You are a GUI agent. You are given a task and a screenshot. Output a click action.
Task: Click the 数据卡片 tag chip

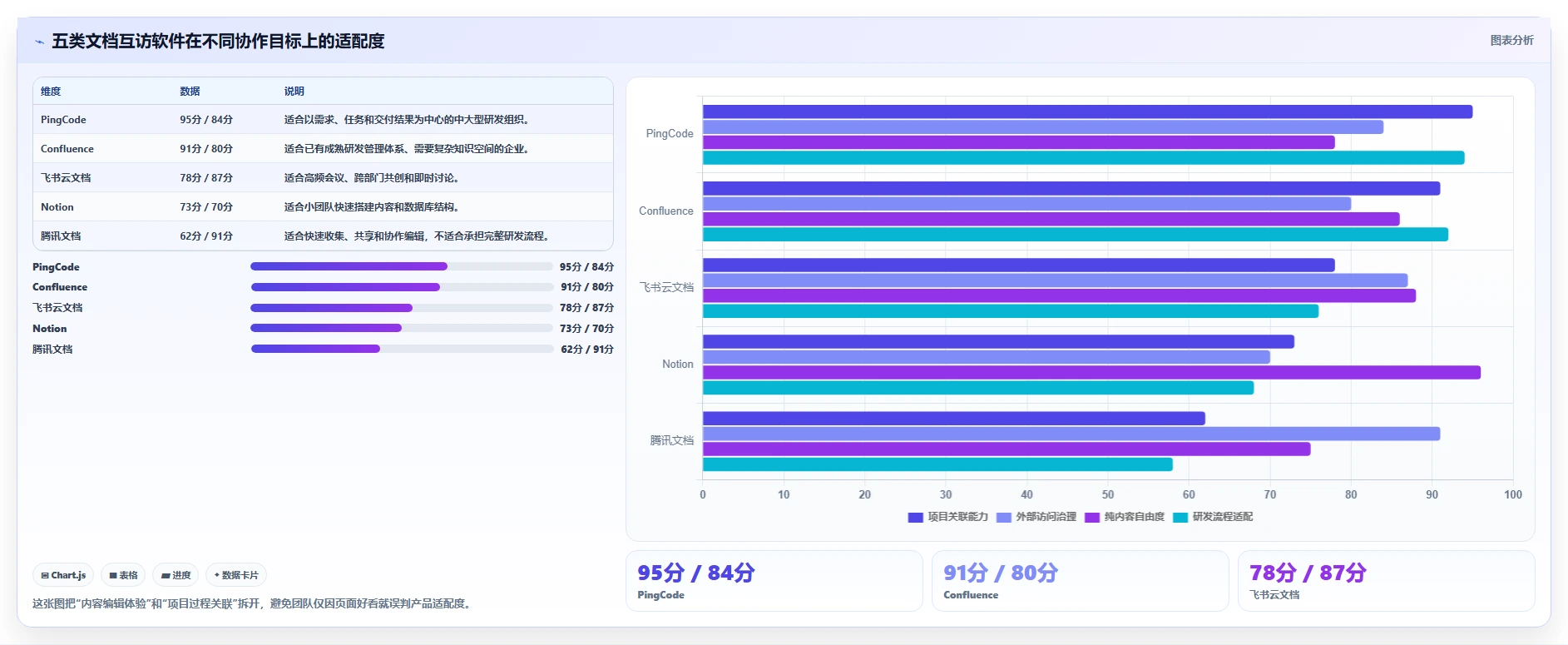point(236,575)
